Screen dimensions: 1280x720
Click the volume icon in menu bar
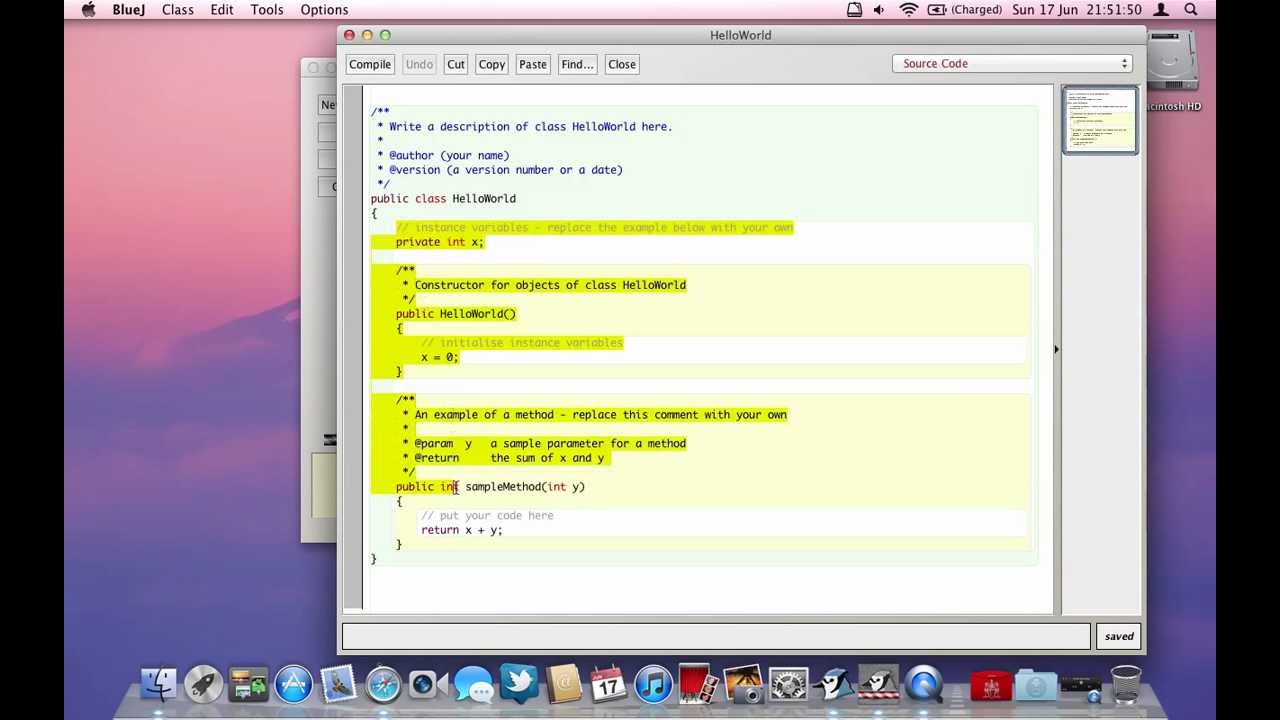(x=879, y=10)
